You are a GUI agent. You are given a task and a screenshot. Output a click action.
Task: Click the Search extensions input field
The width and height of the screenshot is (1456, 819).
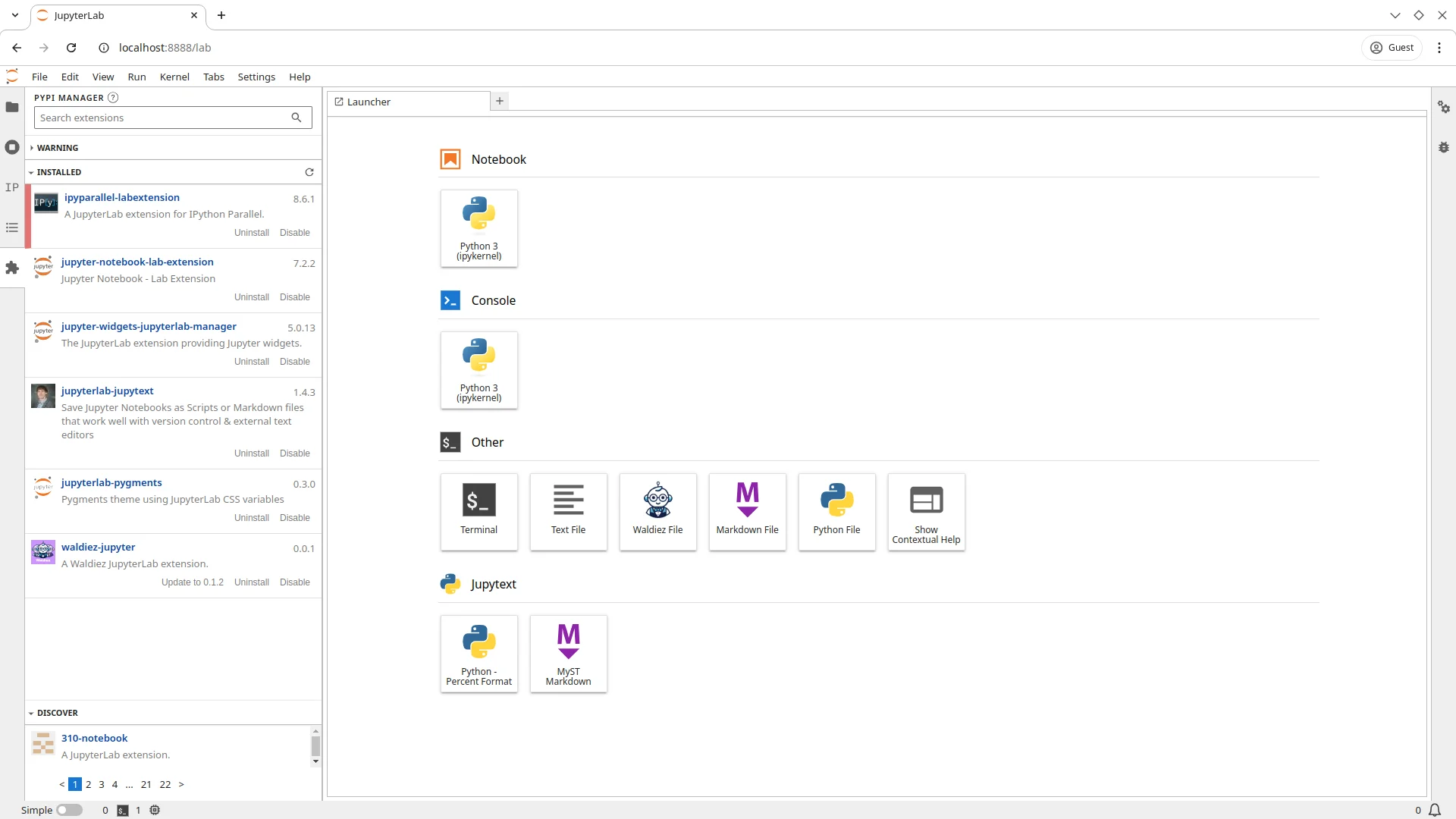pyautogui.click(x=163, y=118)
